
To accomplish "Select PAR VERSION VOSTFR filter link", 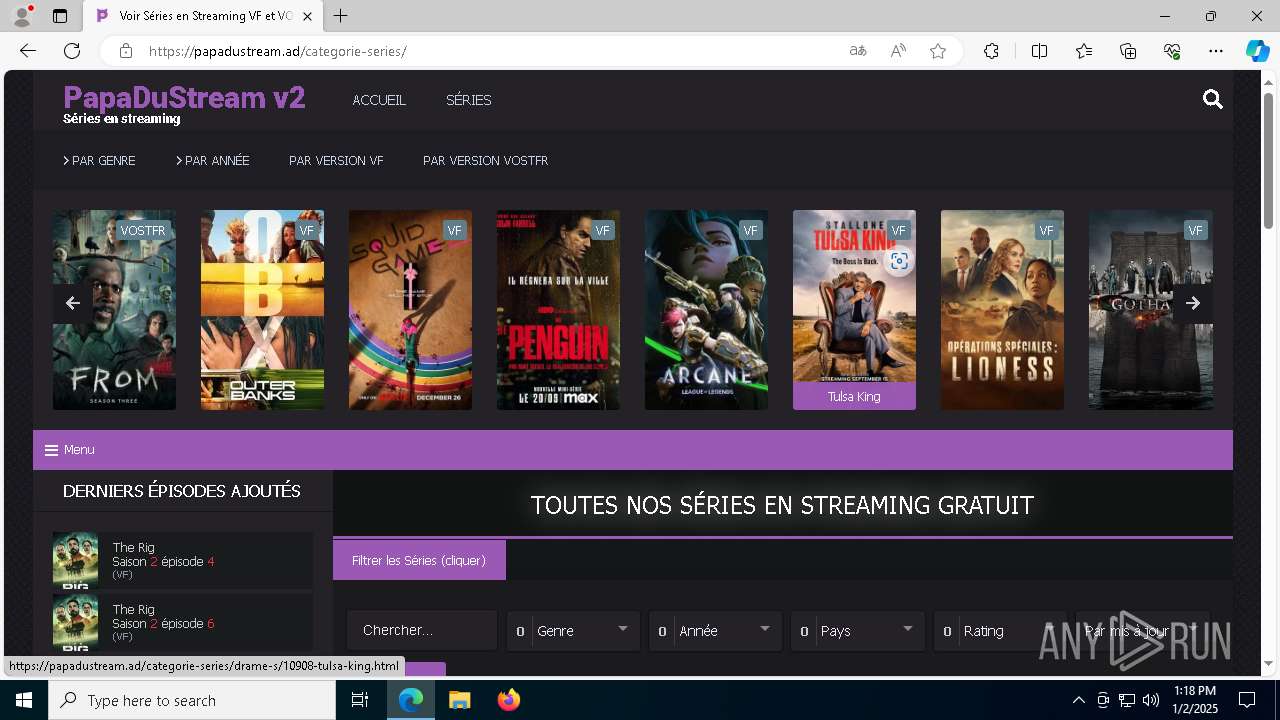I will pyautogui.click(x=485, y=160).
